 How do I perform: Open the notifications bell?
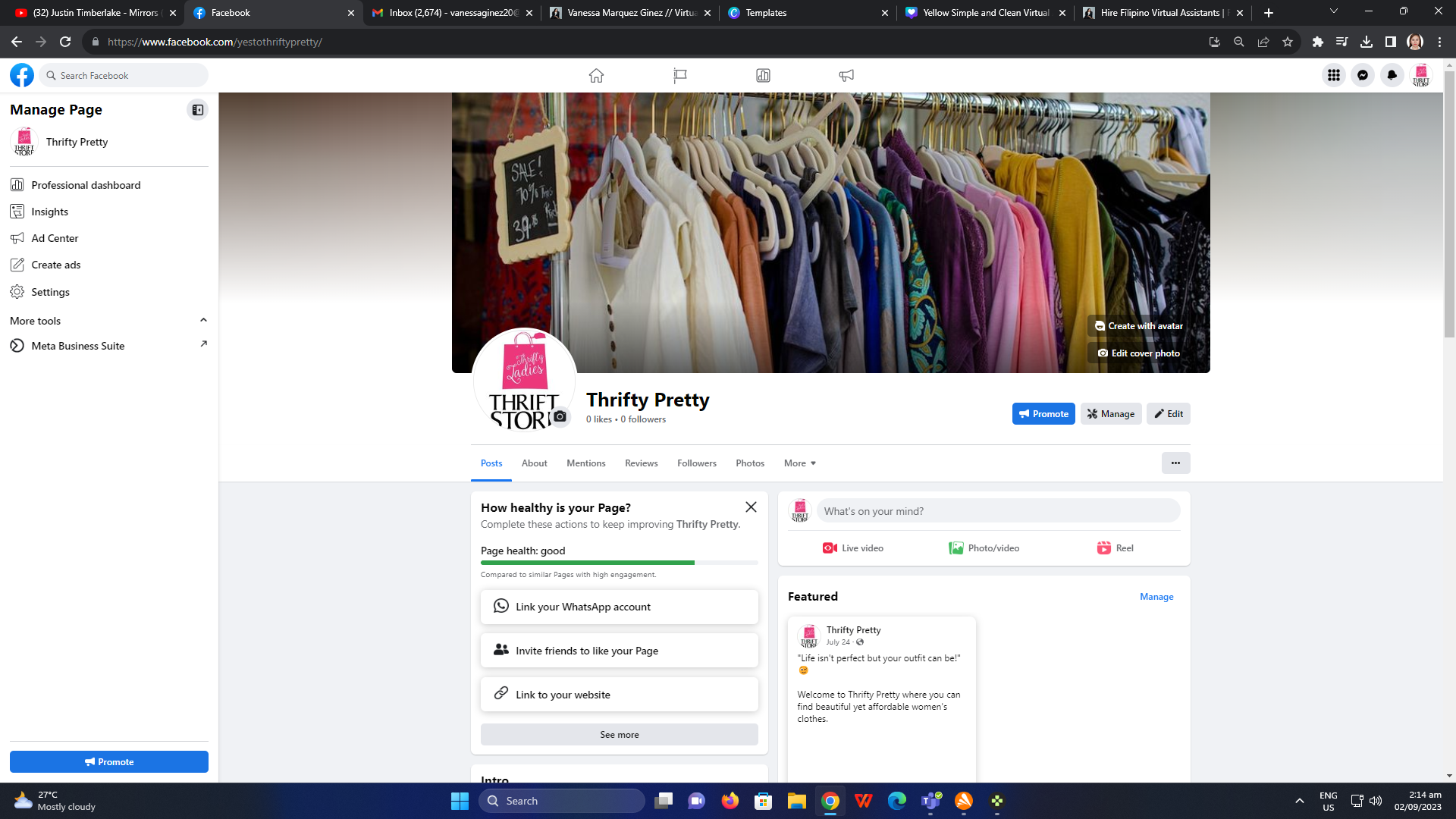click(1392, 75)
